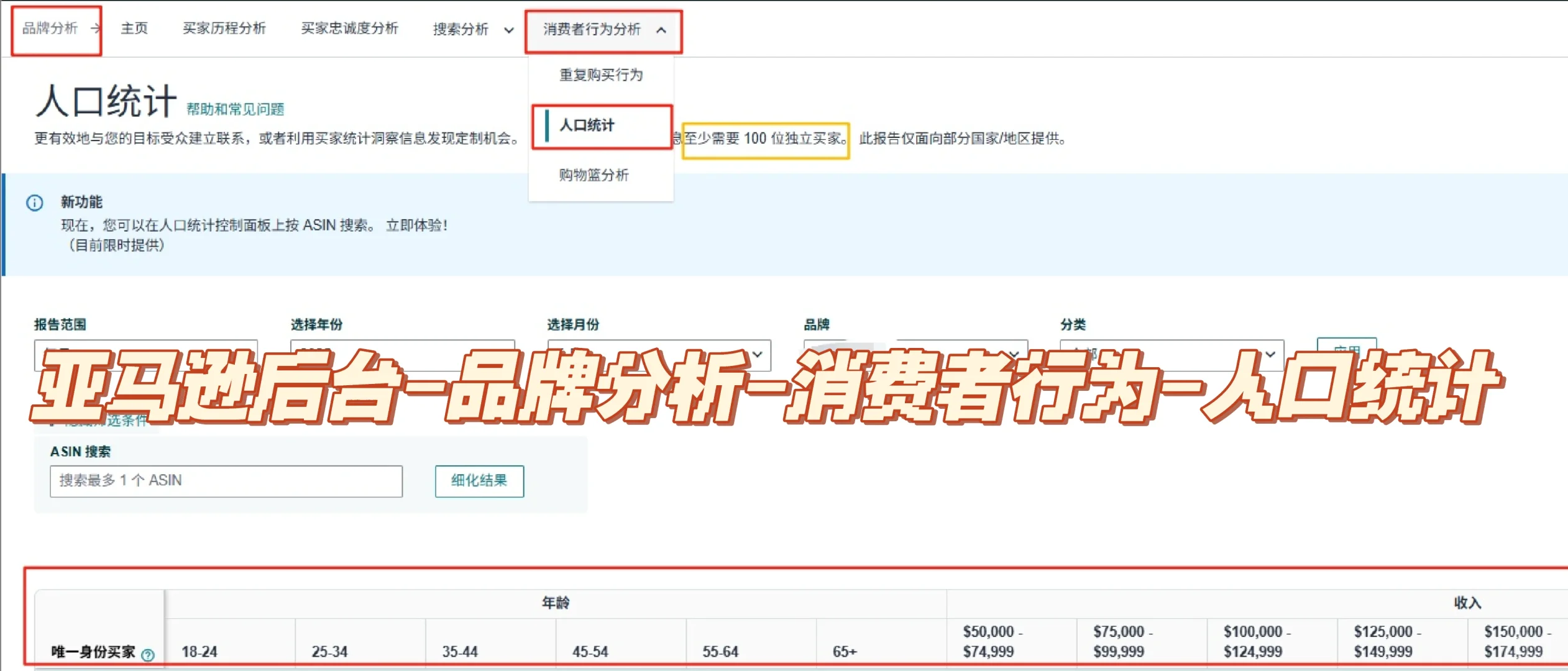Click the info icon beside 新功能

(35, 203)
